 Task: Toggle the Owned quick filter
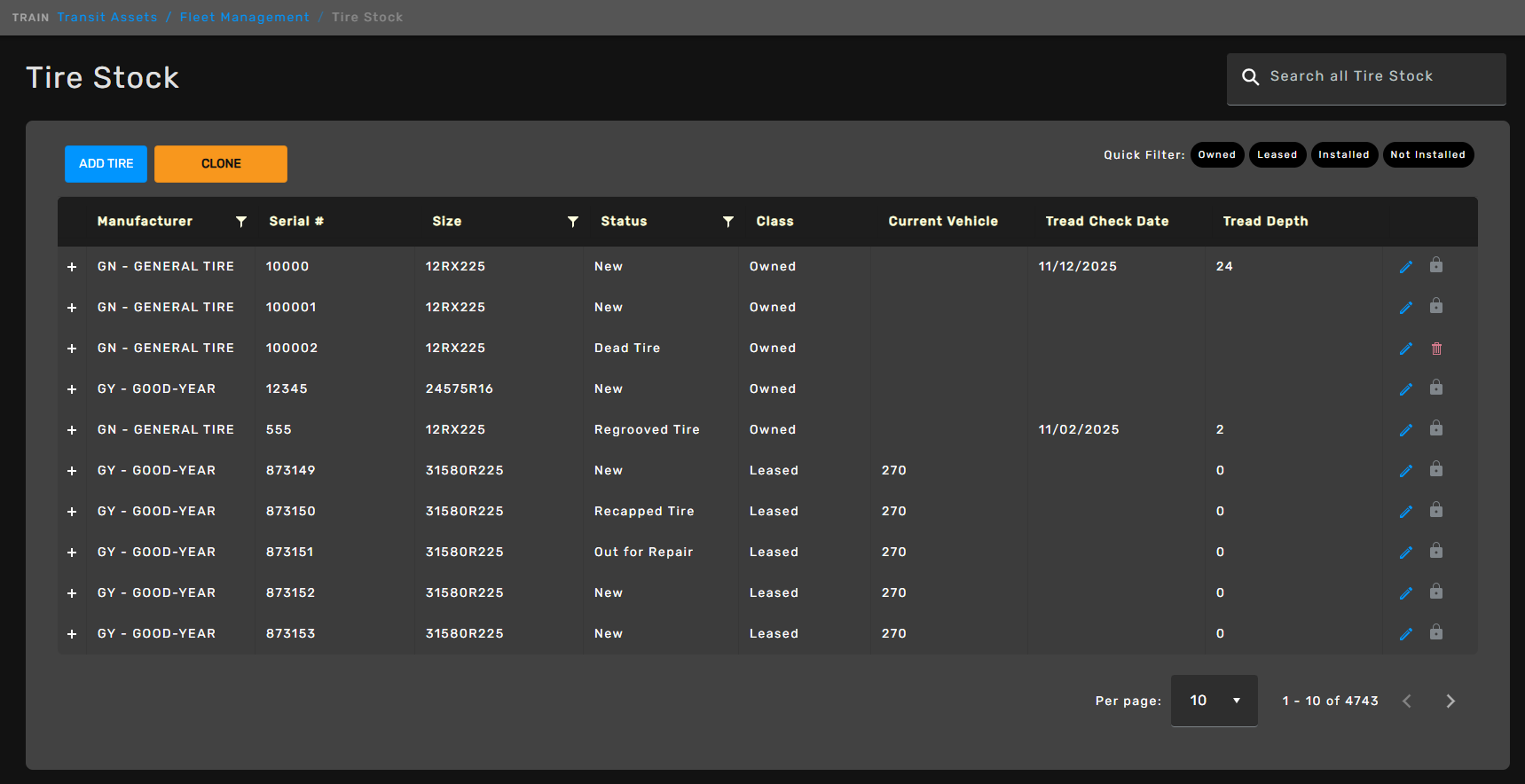coord(1216,155)
